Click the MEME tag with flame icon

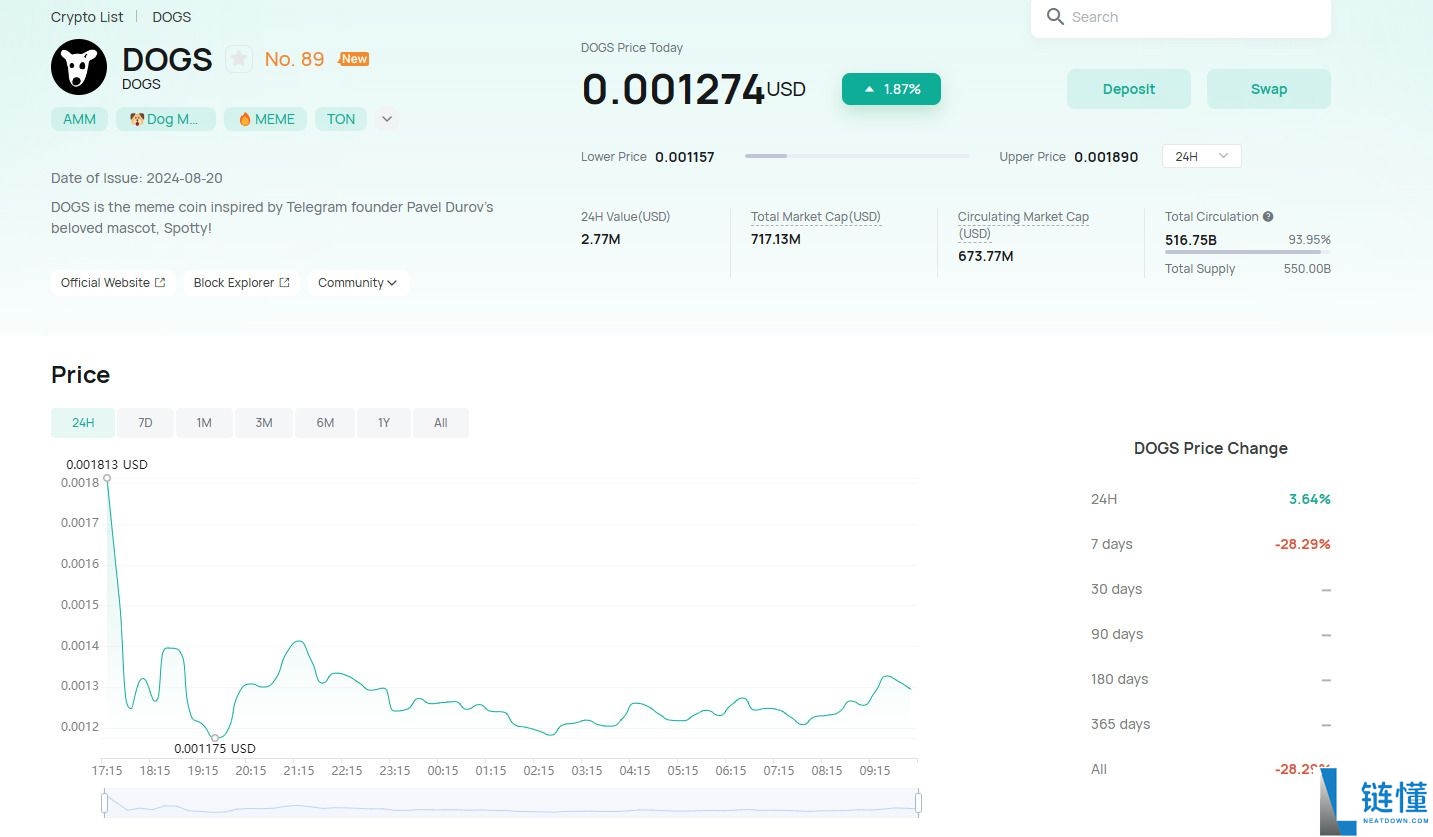[265, 119]
